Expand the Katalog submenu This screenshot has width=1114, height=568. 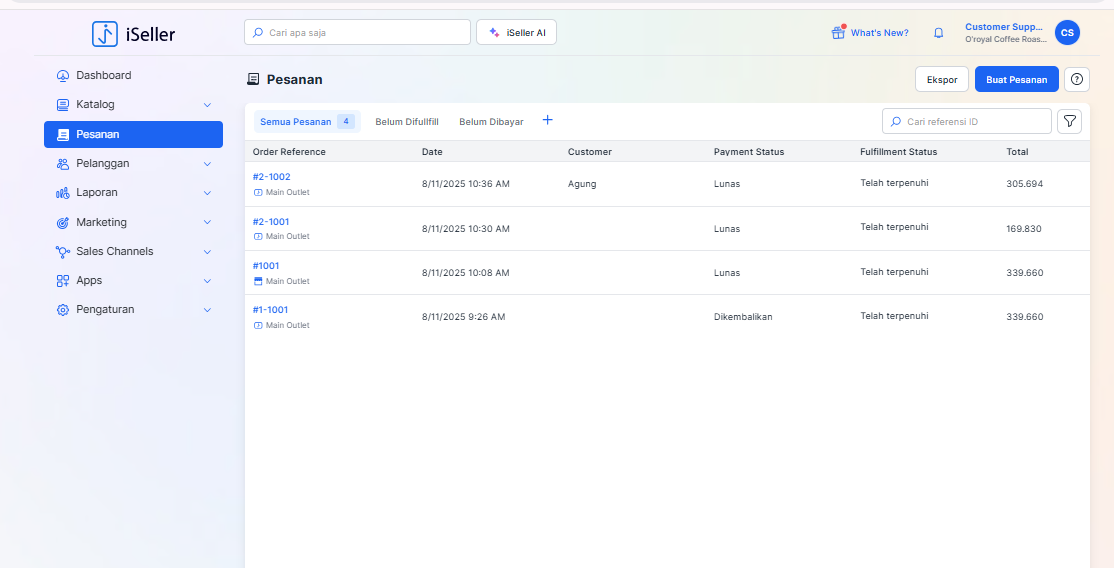tap(207, 105)
